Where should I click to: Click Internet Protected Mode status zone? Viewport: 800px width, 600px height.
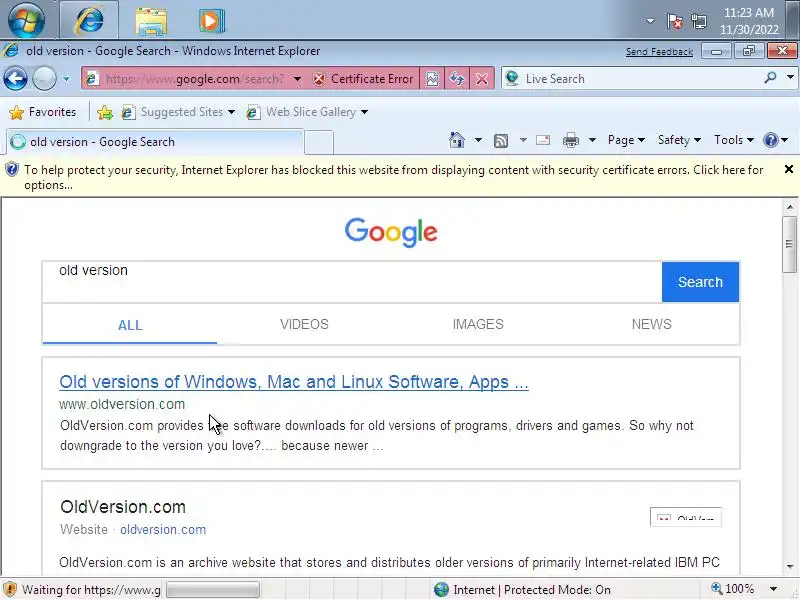[522, 590]
